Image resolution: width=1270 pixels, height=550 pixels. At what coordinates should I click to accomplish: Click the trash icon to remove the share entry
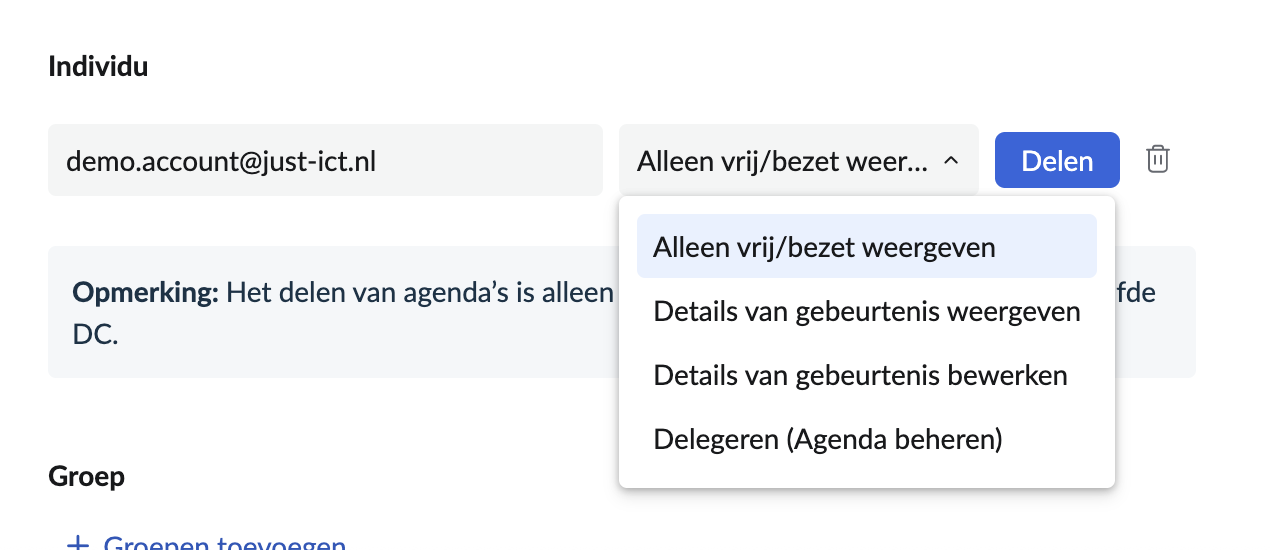1157,159
